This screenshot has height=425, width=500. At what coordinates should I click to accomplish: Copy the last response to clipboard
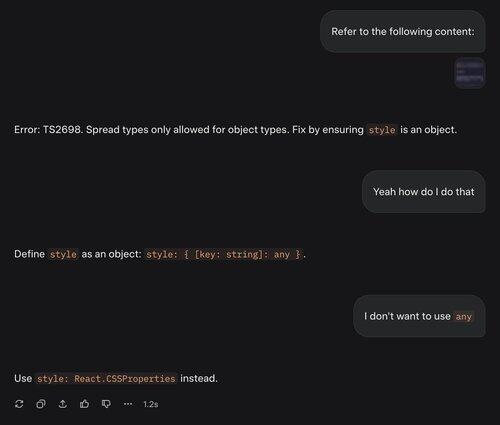pos(41,404)
